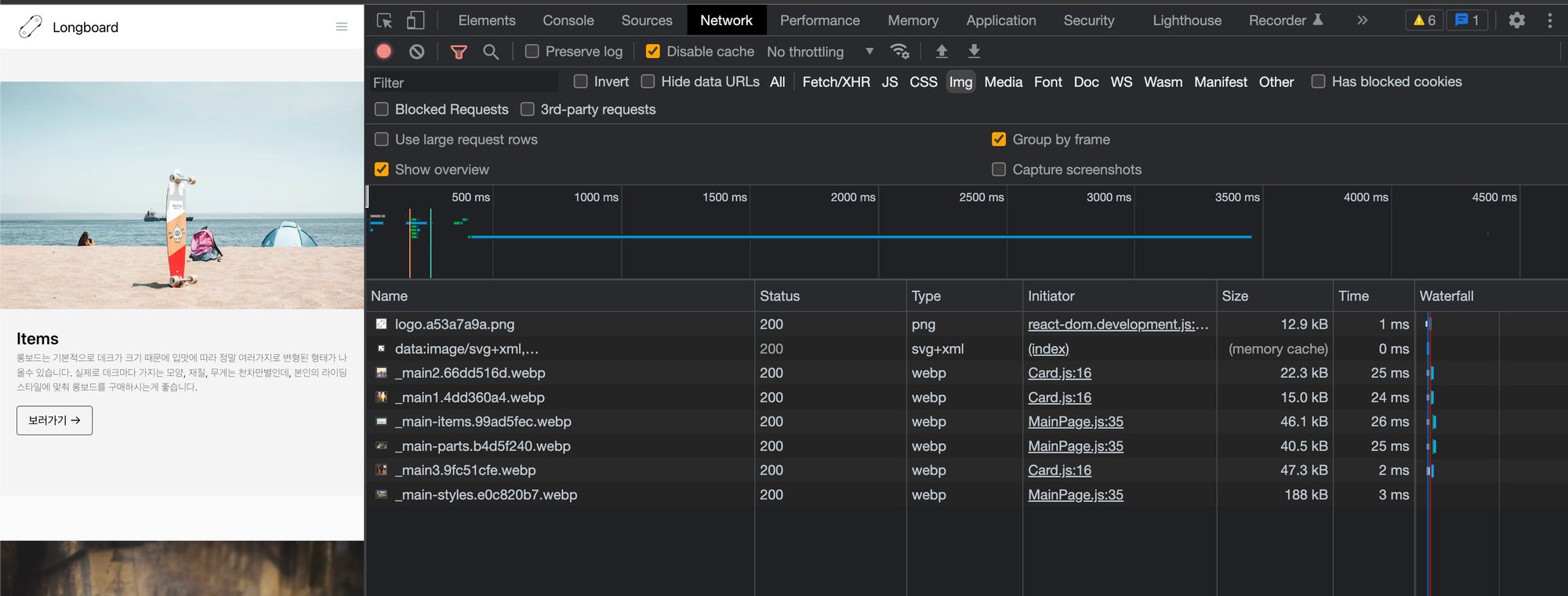Select the _main1.4dd360a4.webp request
Screen dimensions: 1568x596
click(470, 397)
